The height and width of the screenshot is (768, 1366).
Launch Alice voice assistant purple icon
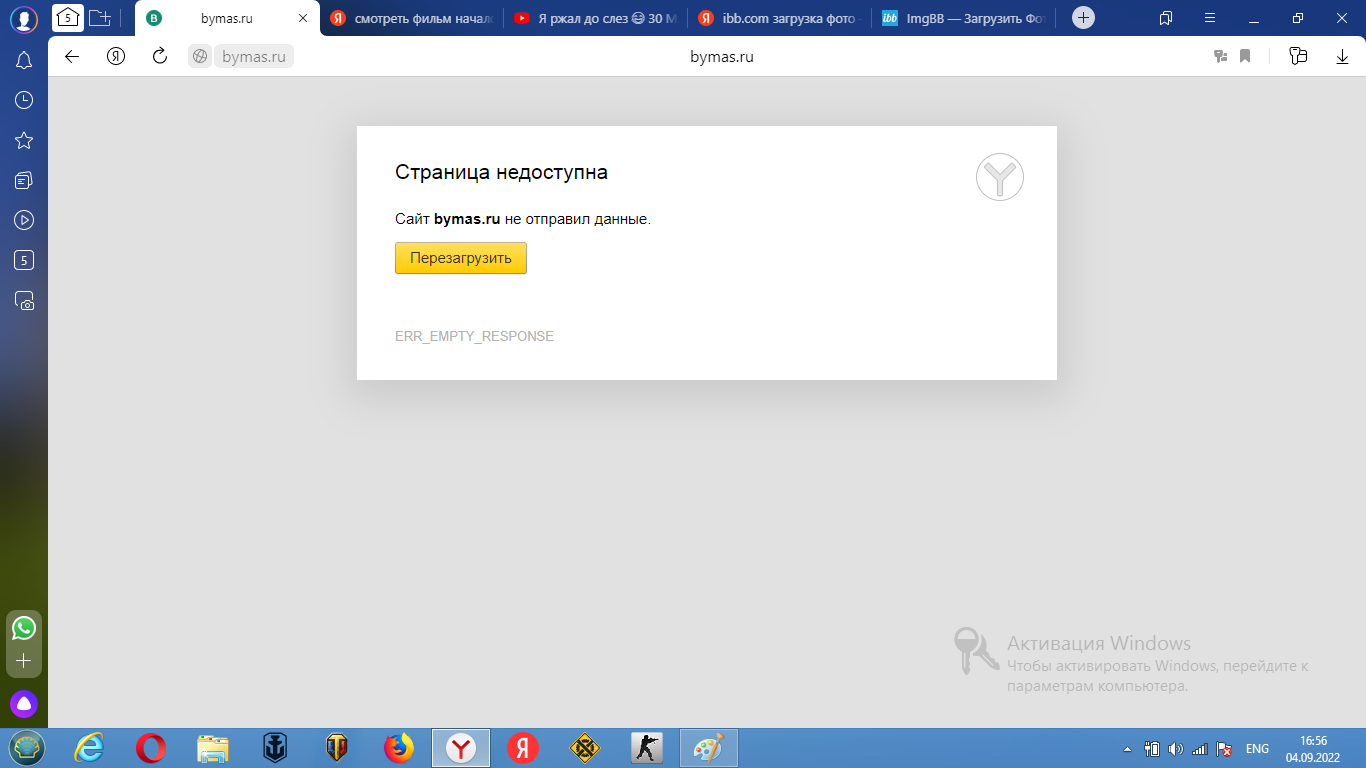(x=24, y=704)
